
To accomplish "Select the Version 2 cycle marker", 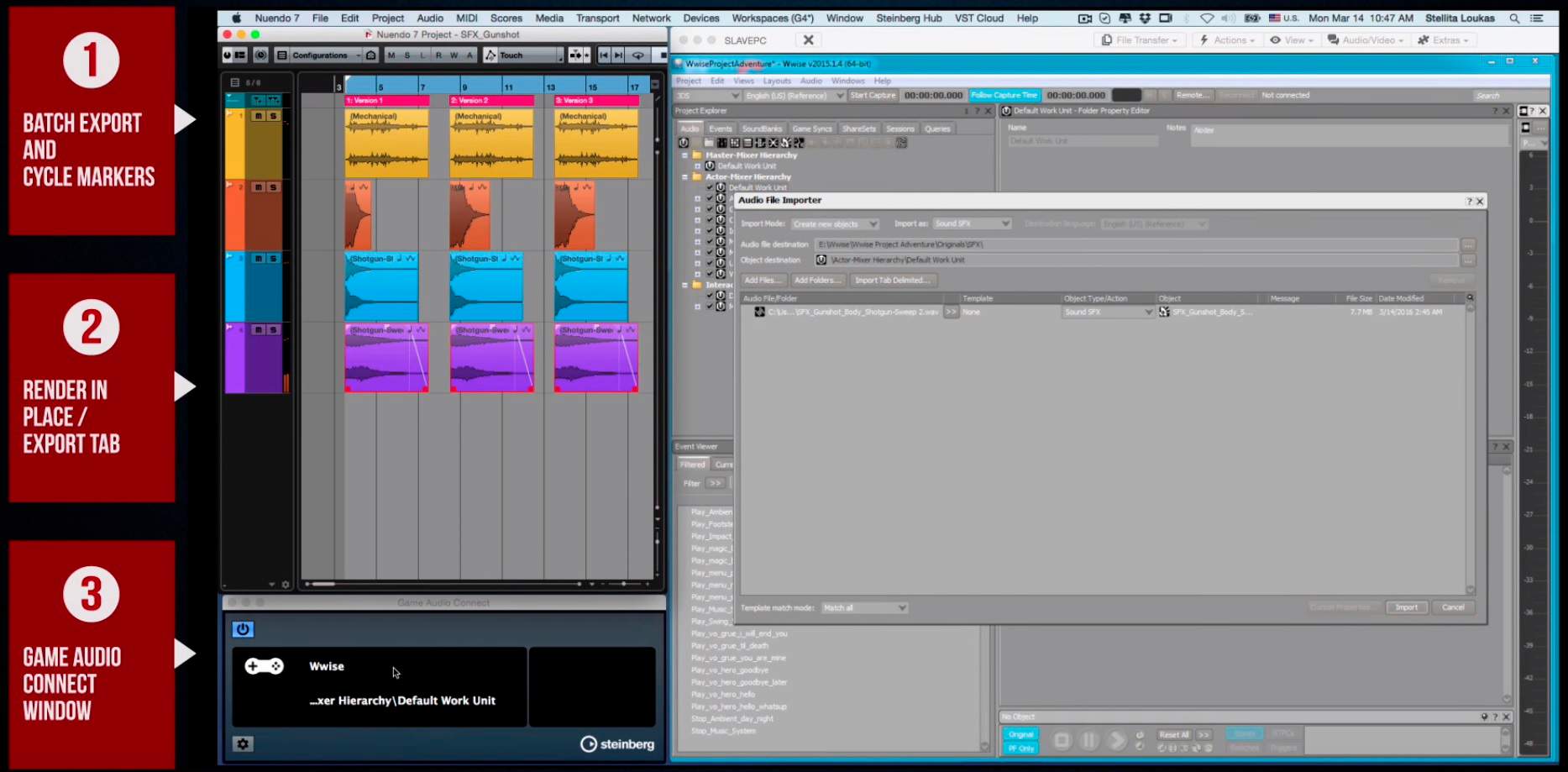I will 492,101.
